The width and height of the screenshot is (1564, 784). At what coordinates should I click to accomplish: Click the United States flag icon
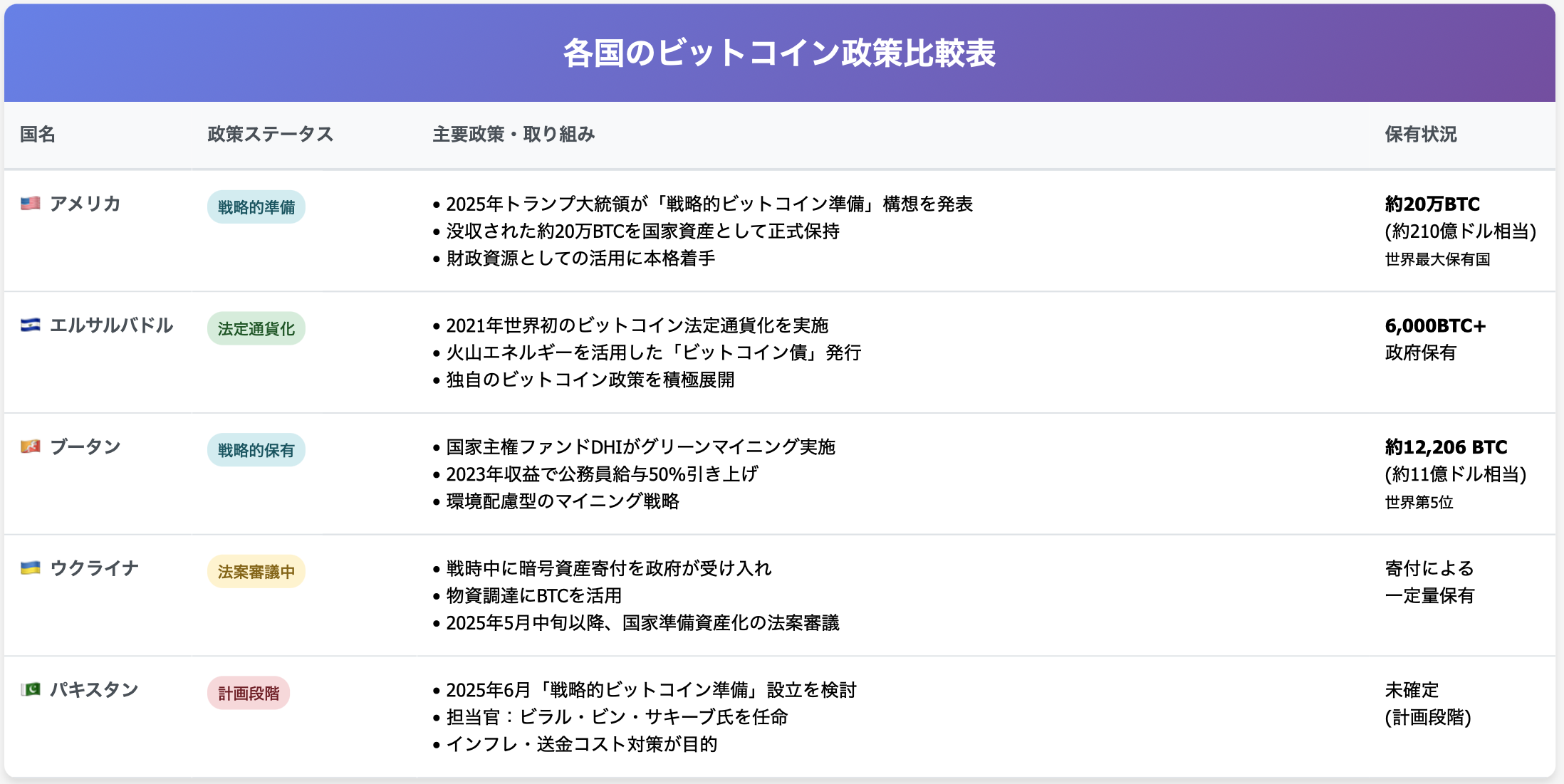[x=30, y=204]
